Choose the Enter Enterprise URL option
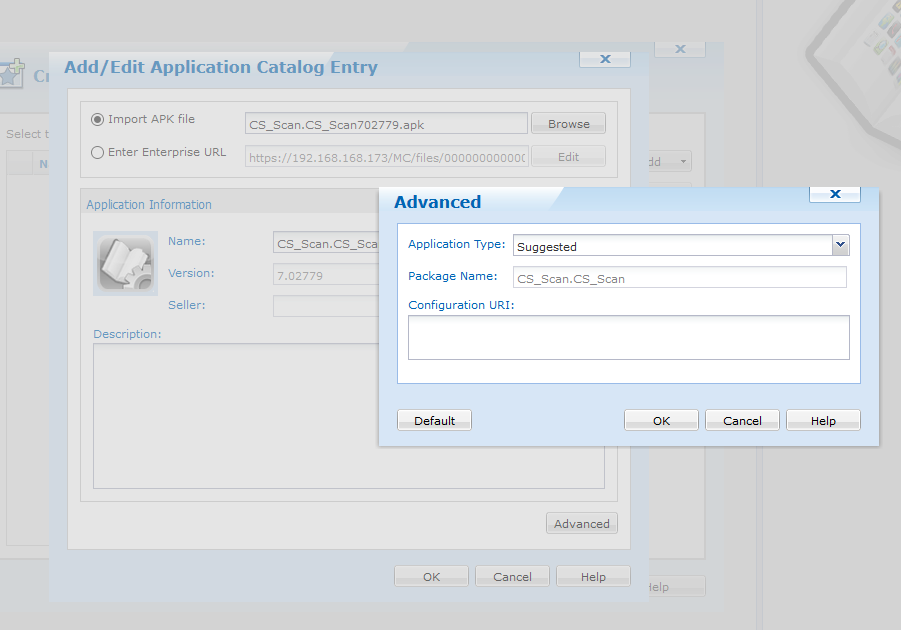Viewport: 901px width, 630px height. click(x=97, y=153)
